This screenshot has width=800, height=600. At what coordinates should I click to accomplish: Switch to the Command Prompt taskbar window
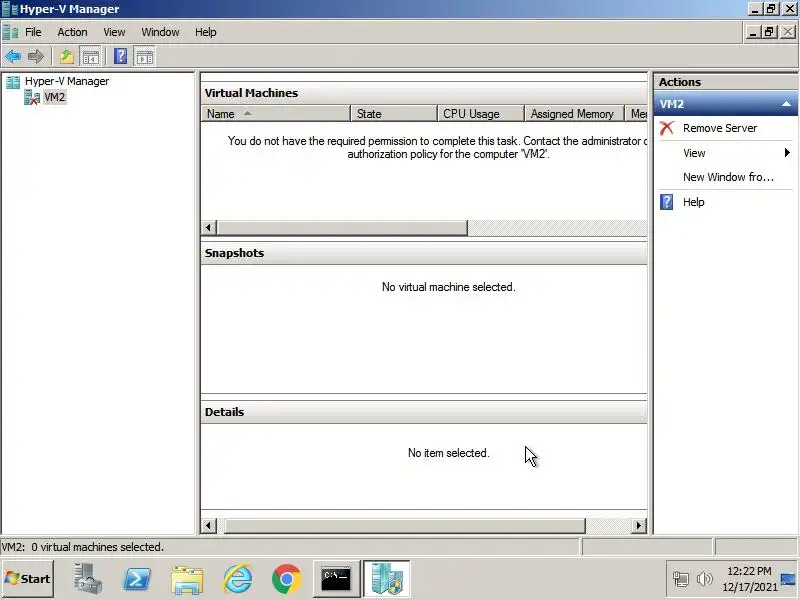click(336, 579)
